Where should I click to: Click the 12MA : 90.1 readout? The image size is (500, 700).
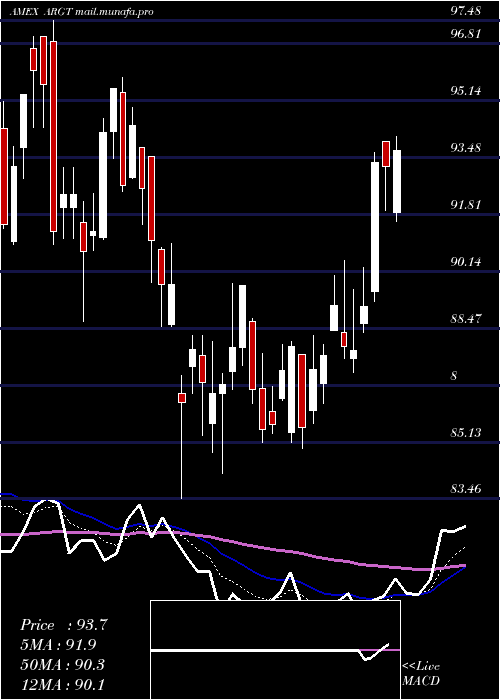pos(62,684)
